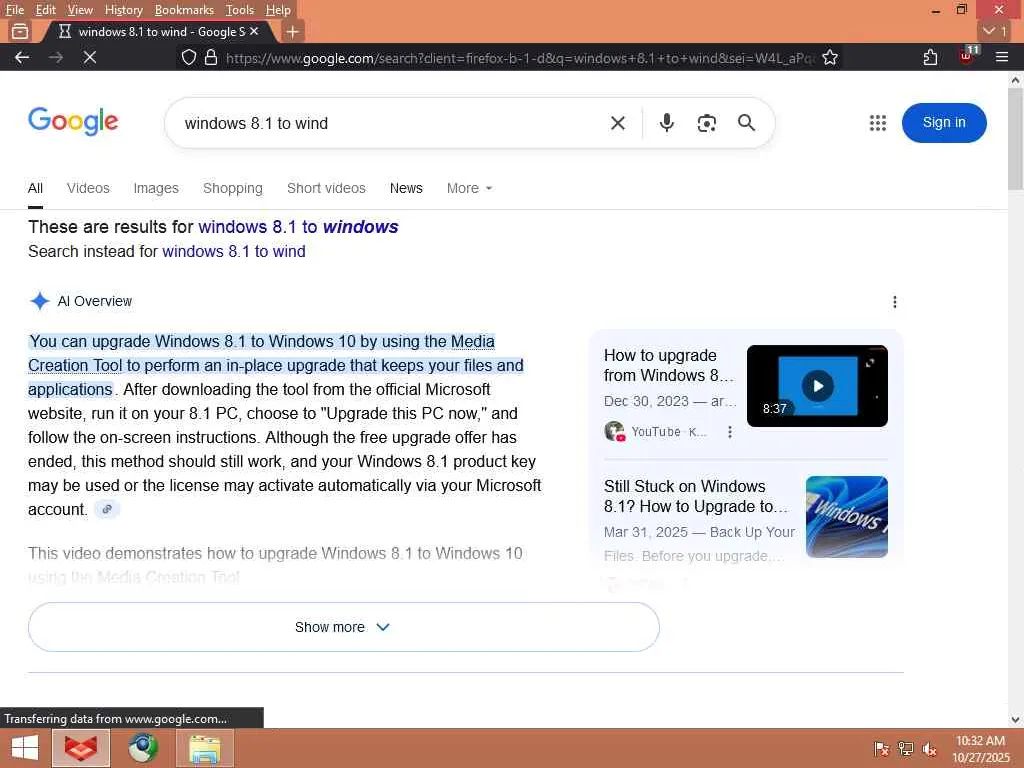The image size is (1024, 768).
Task: Click the browser back arrow
Action: pos(22,57)
